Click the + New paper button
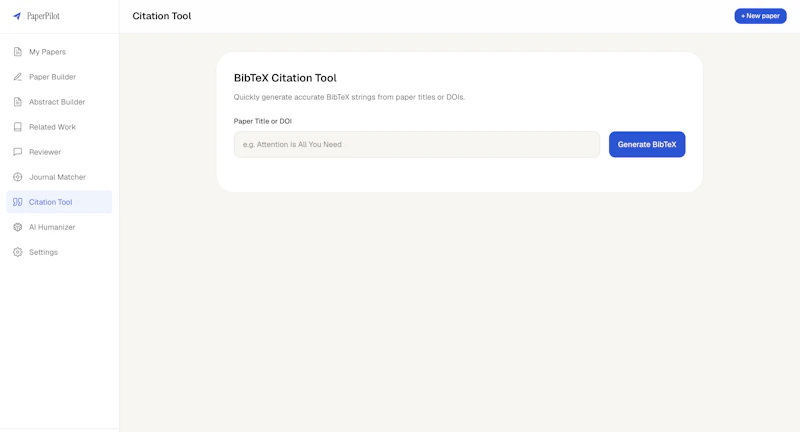Image resolution: width=800 pixels, height=432 pixels. click(x=760, y=16)
